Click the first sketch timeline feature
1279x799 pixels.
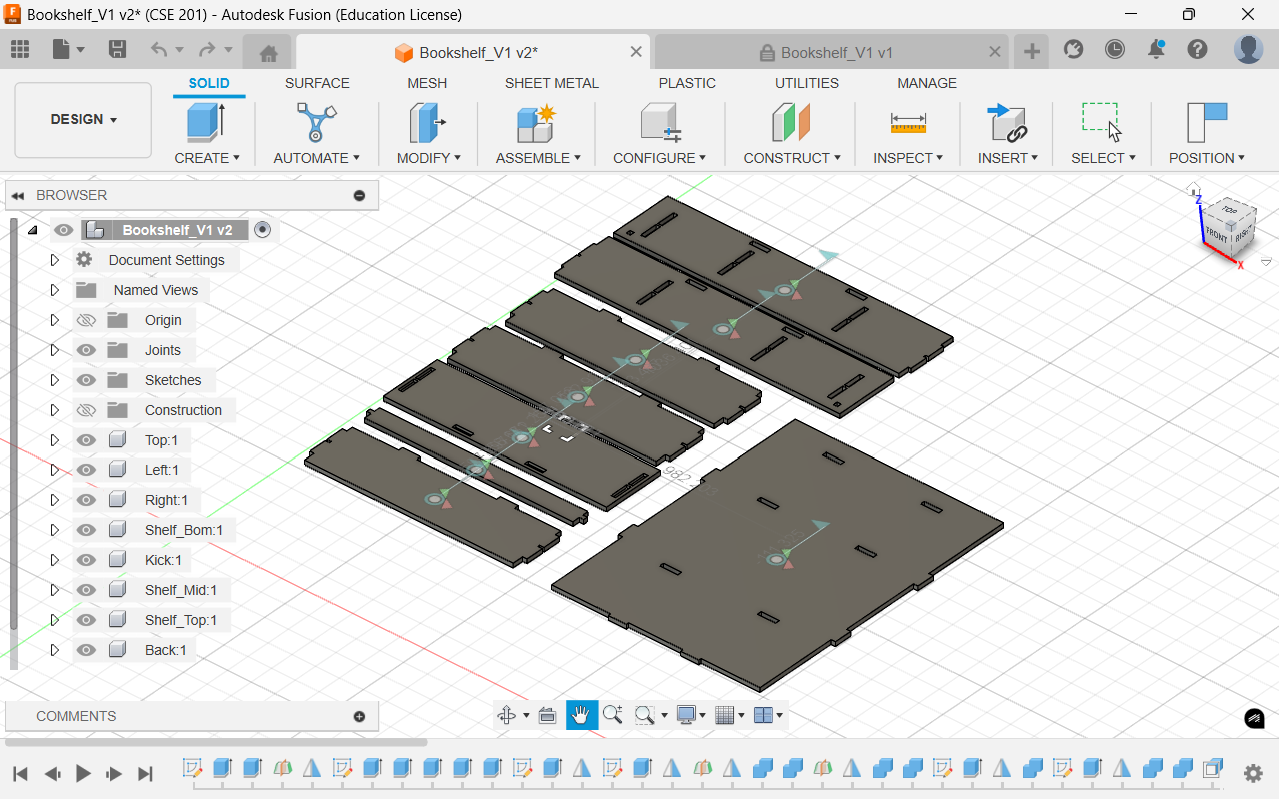(192, 768)
